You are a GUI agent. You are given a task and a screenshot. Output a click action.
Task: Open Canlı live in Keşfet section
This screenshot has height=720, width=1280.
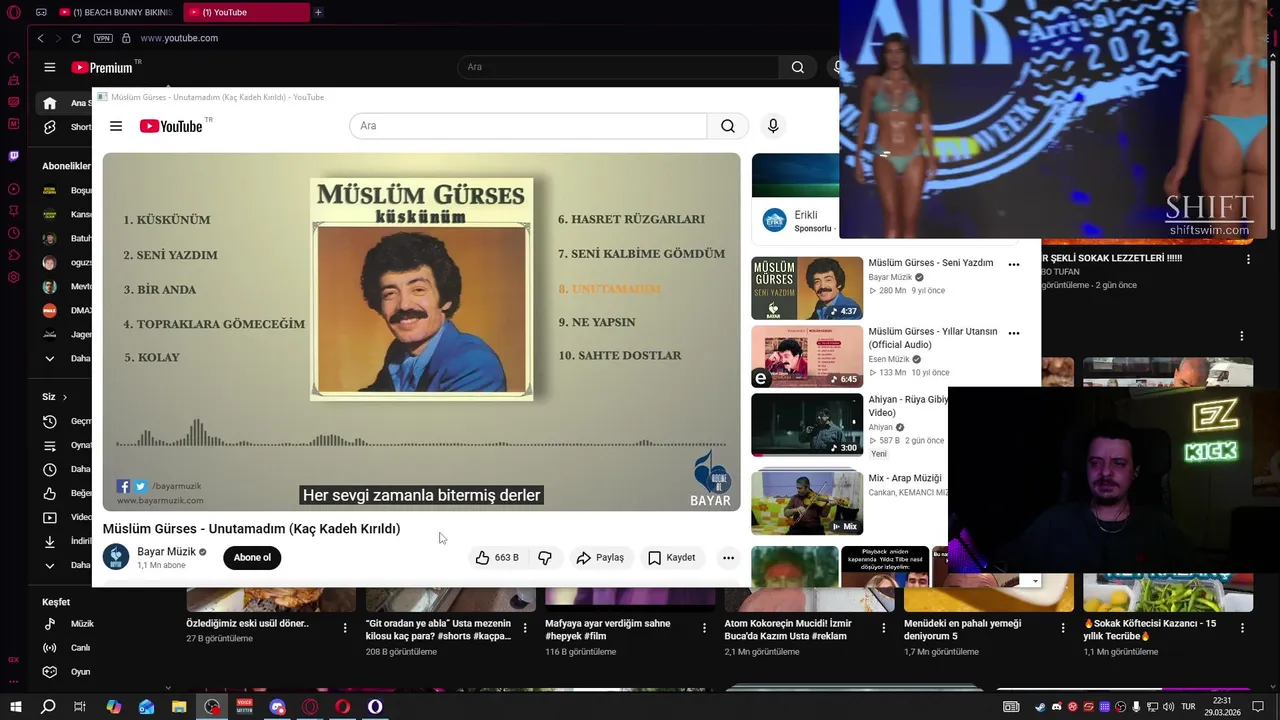tap(66, 648)
